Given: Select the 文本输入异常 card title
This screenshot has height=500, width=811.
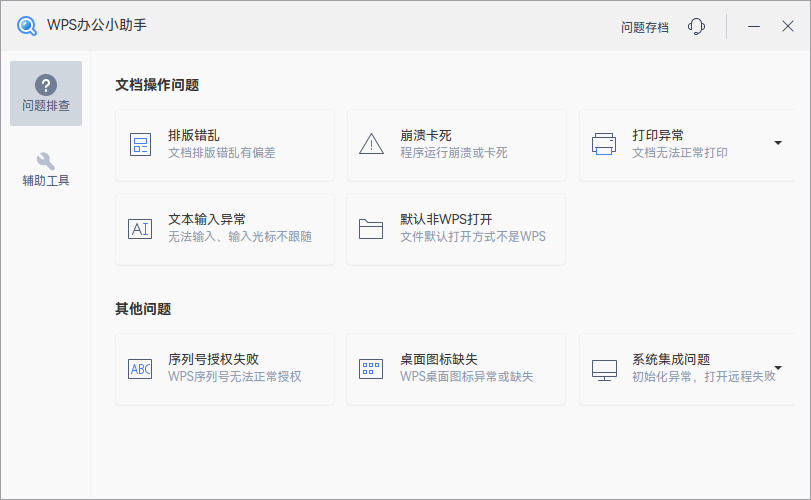Looking at the screenshot, I should point(207,219).
